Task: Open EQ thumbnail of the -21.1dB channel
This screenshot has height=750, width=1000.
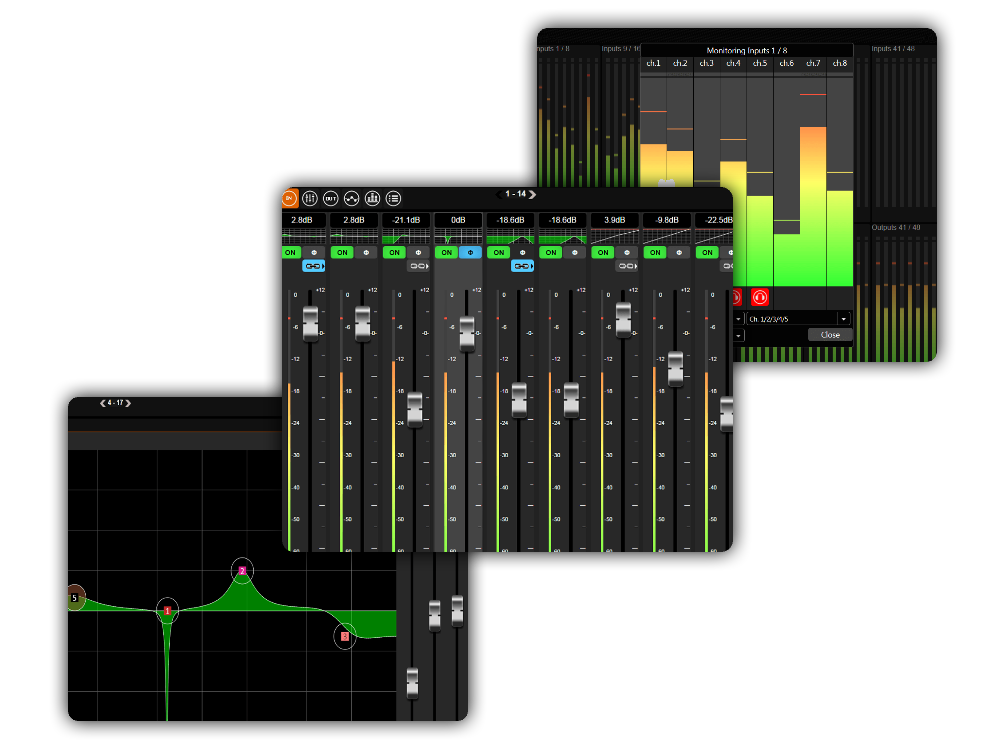Action: coord(406,237)
